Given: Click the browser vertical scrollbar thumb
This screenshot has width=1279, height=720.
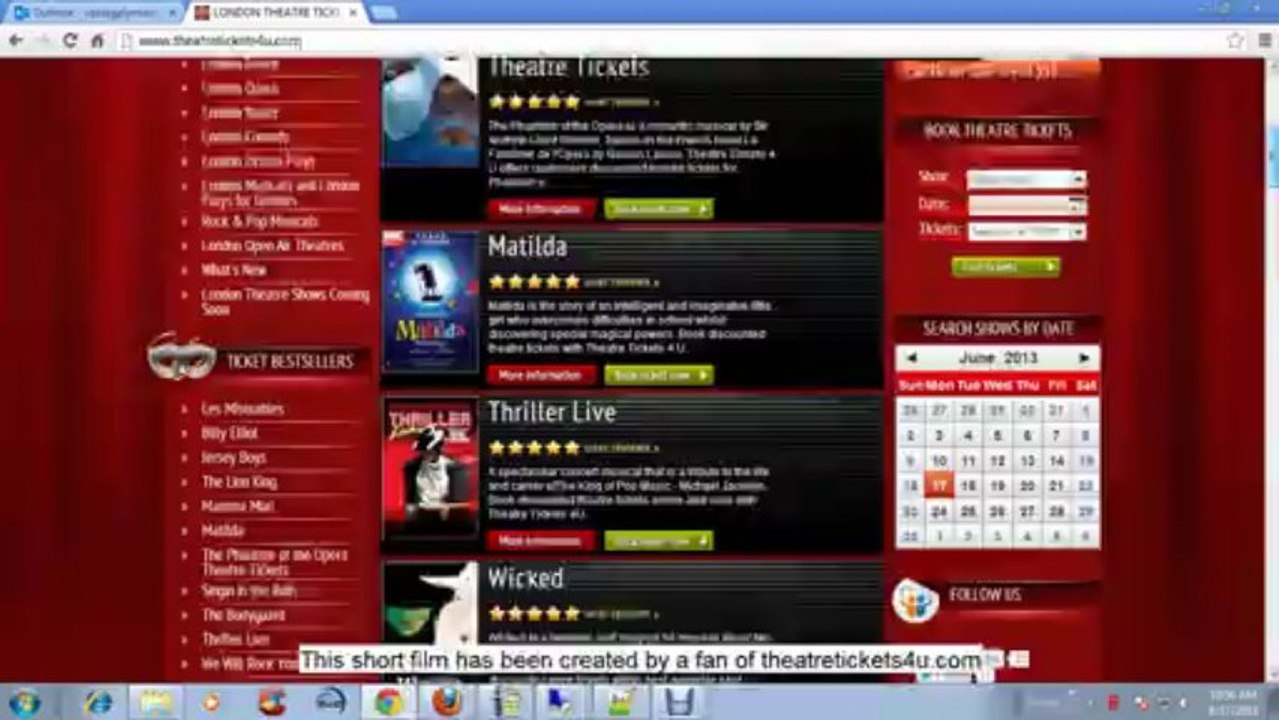Looking at the screenshot, I should click(x=1272, y=156).
